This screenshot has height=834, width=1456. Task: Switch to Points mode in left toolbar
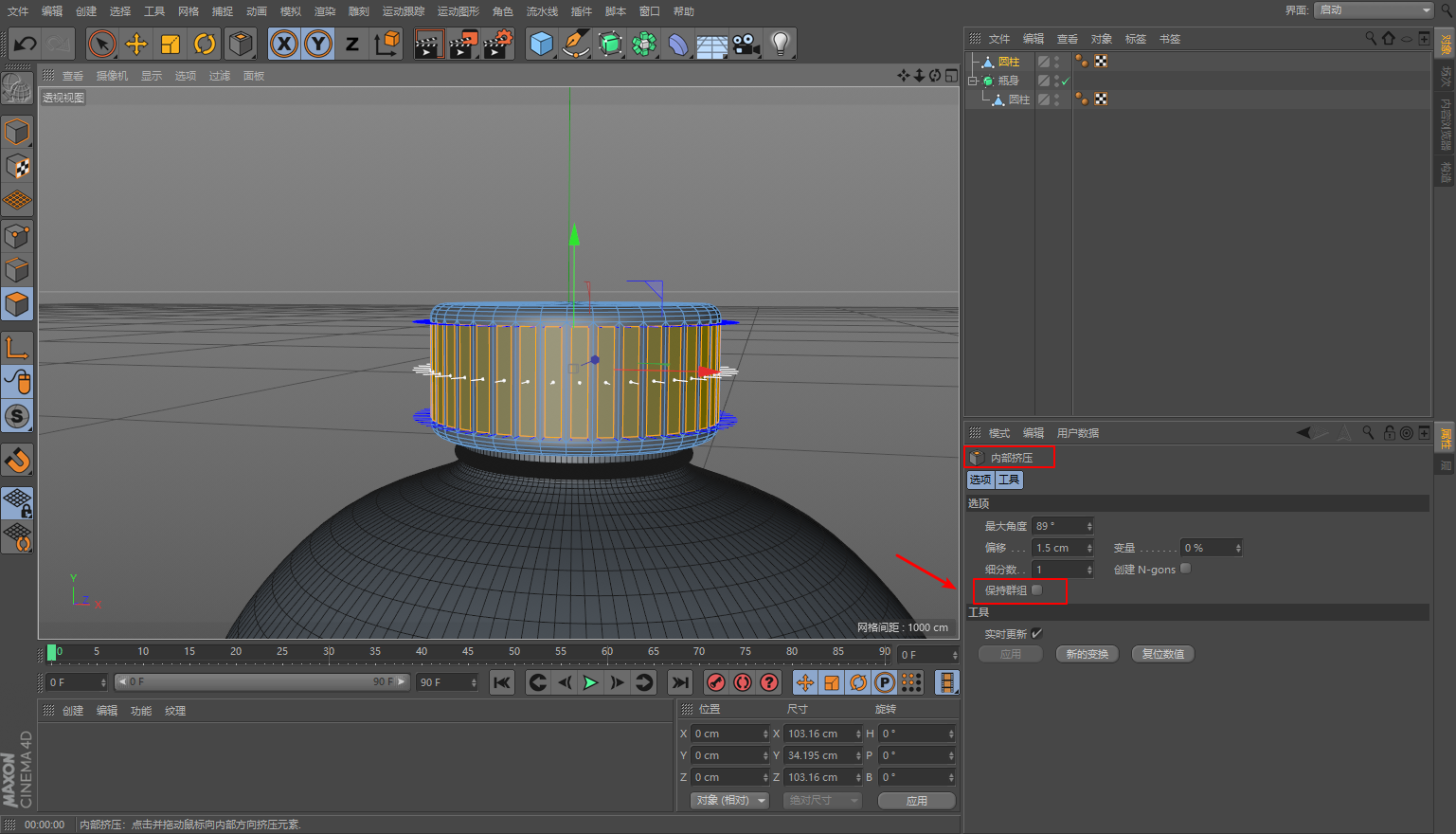point(17,235)
